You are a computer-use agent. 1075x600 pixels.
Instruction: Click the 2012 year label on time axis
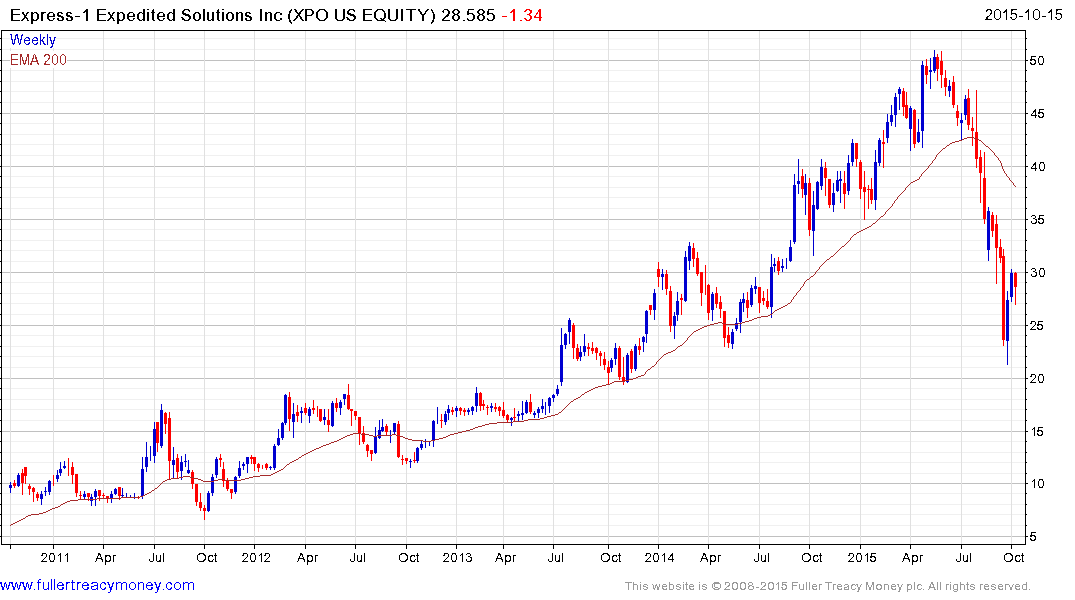256,557
